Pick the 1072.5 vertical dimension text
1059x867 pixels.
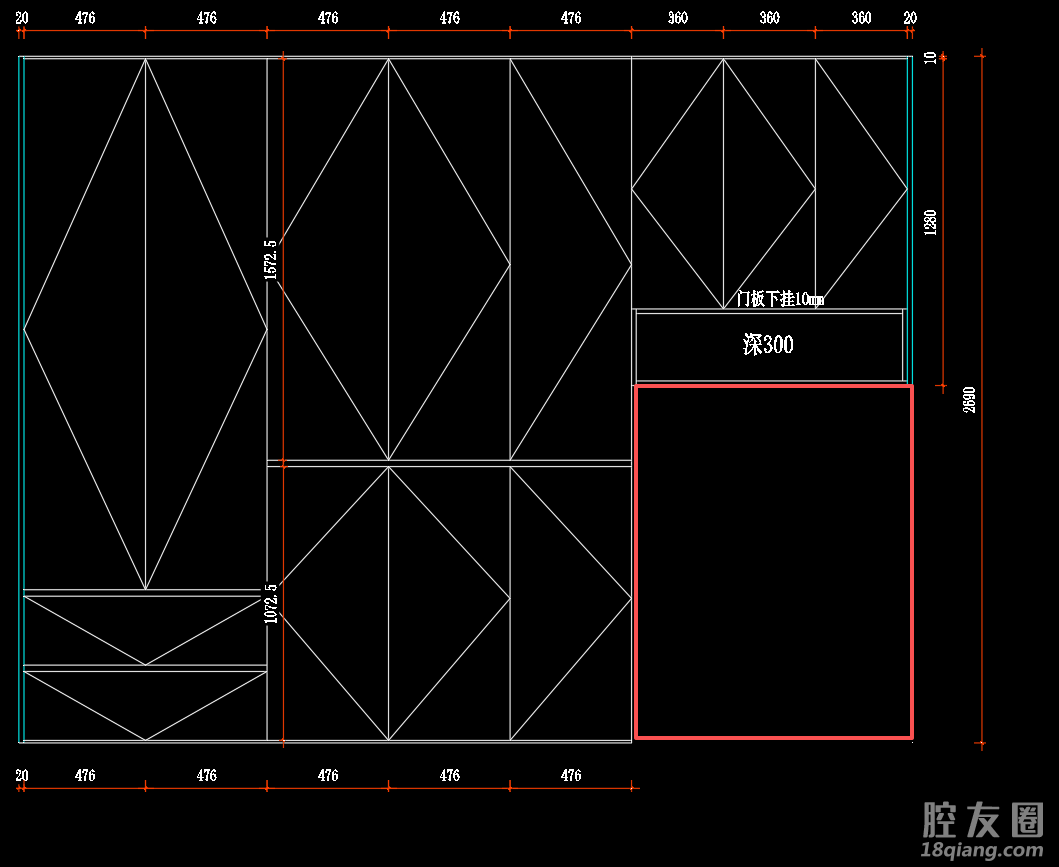pos(271,604)
